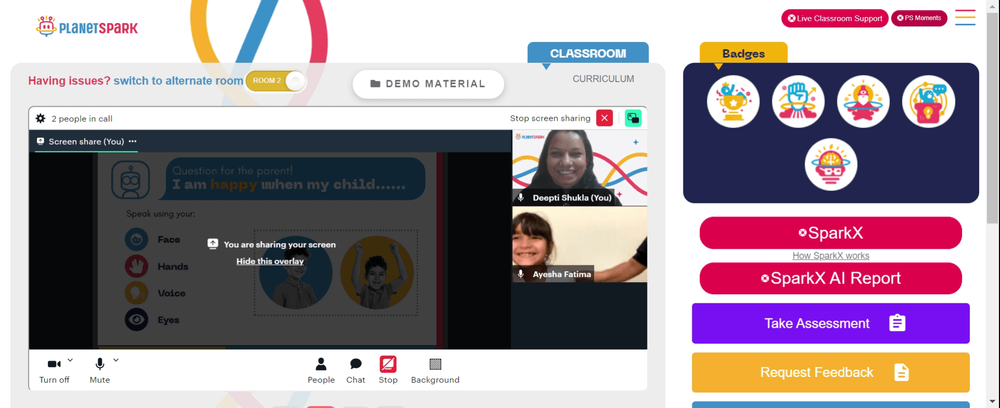The width and height of the screenshot is (1000, 408).
Task: Switch to the Classroom tab
Action: (588, 54)
